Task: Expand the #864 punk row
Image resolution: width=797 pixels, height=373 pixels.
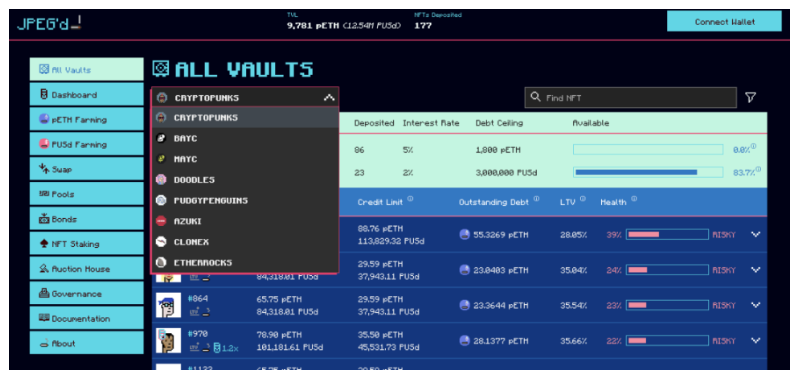Action: tap(755, 305)
